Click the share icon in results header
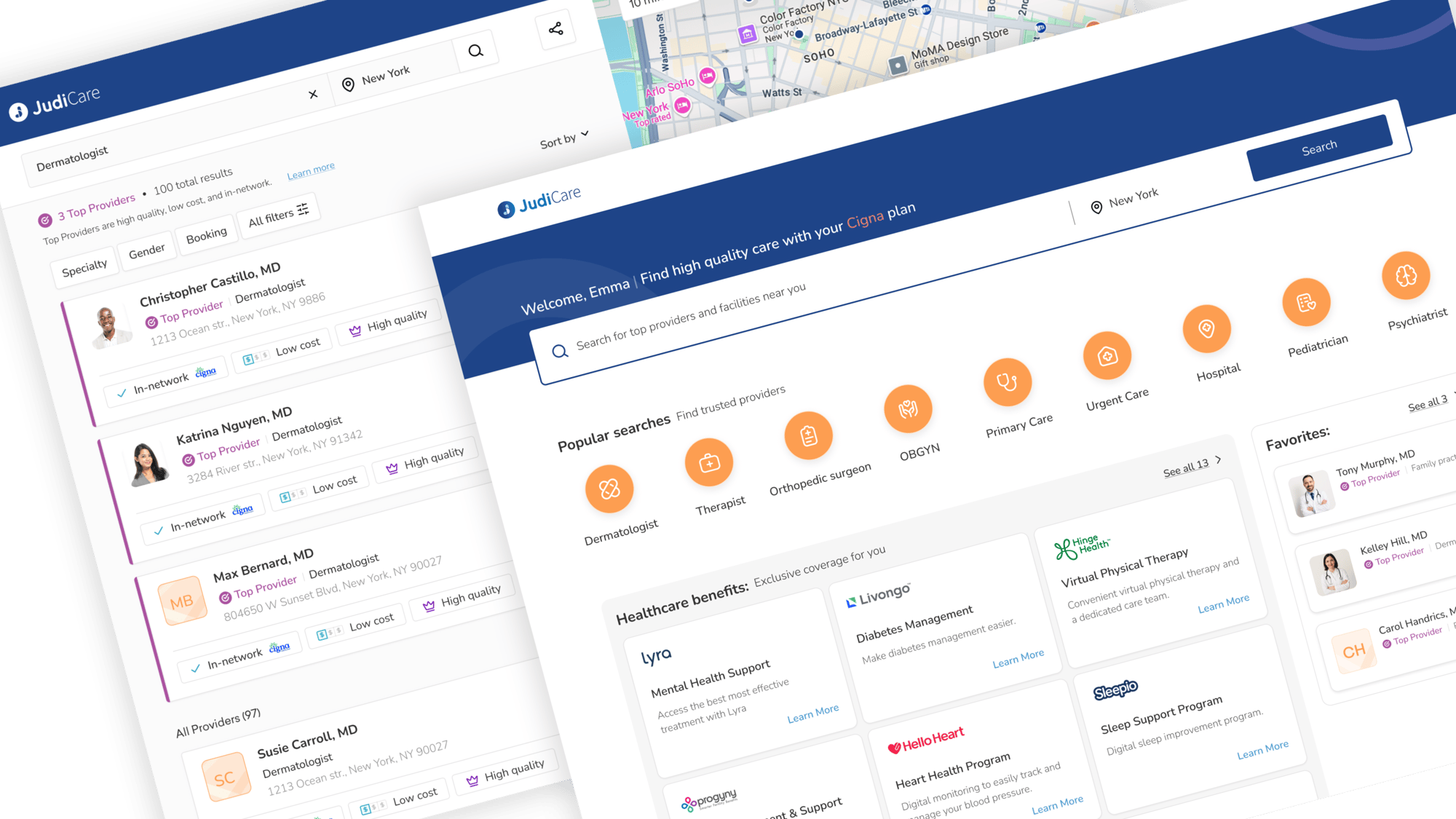This screenshot has height=819, width=1456. pyautogui.click(x=556, y=29)
